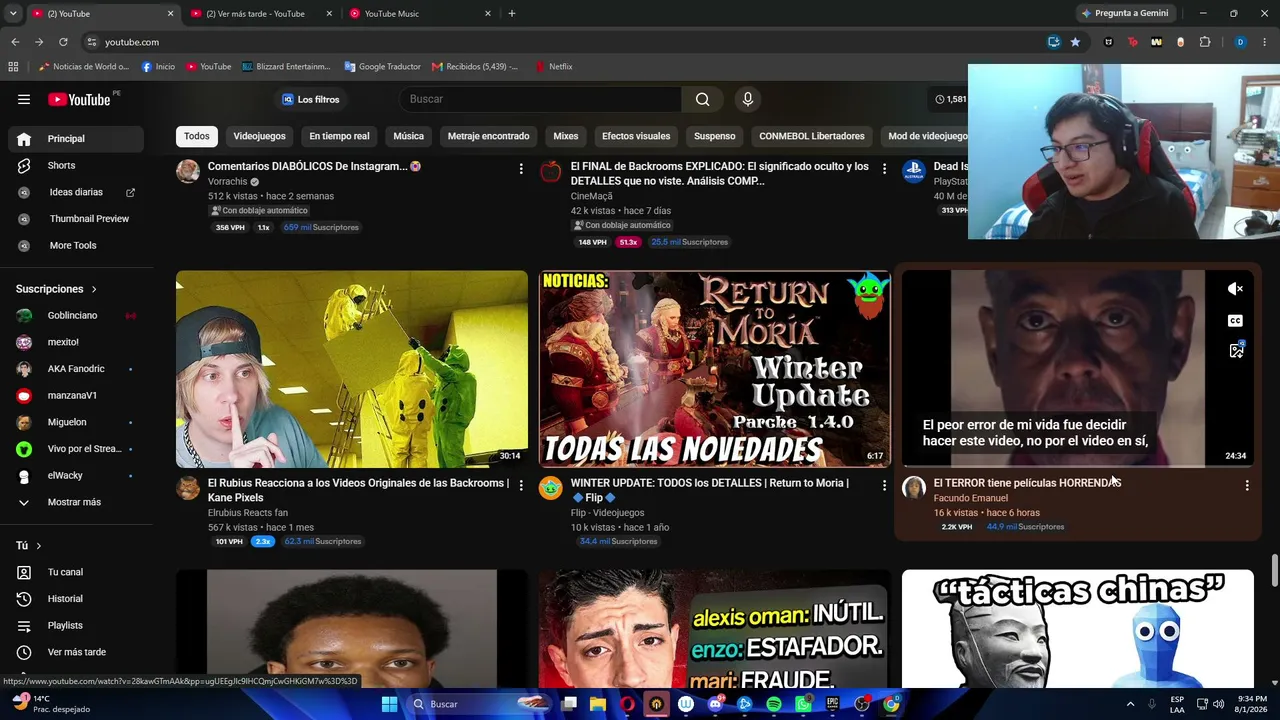Toggle captions on preview video
The image size is (1280, 720).
pyautogui.click(x=1236, y=321)
